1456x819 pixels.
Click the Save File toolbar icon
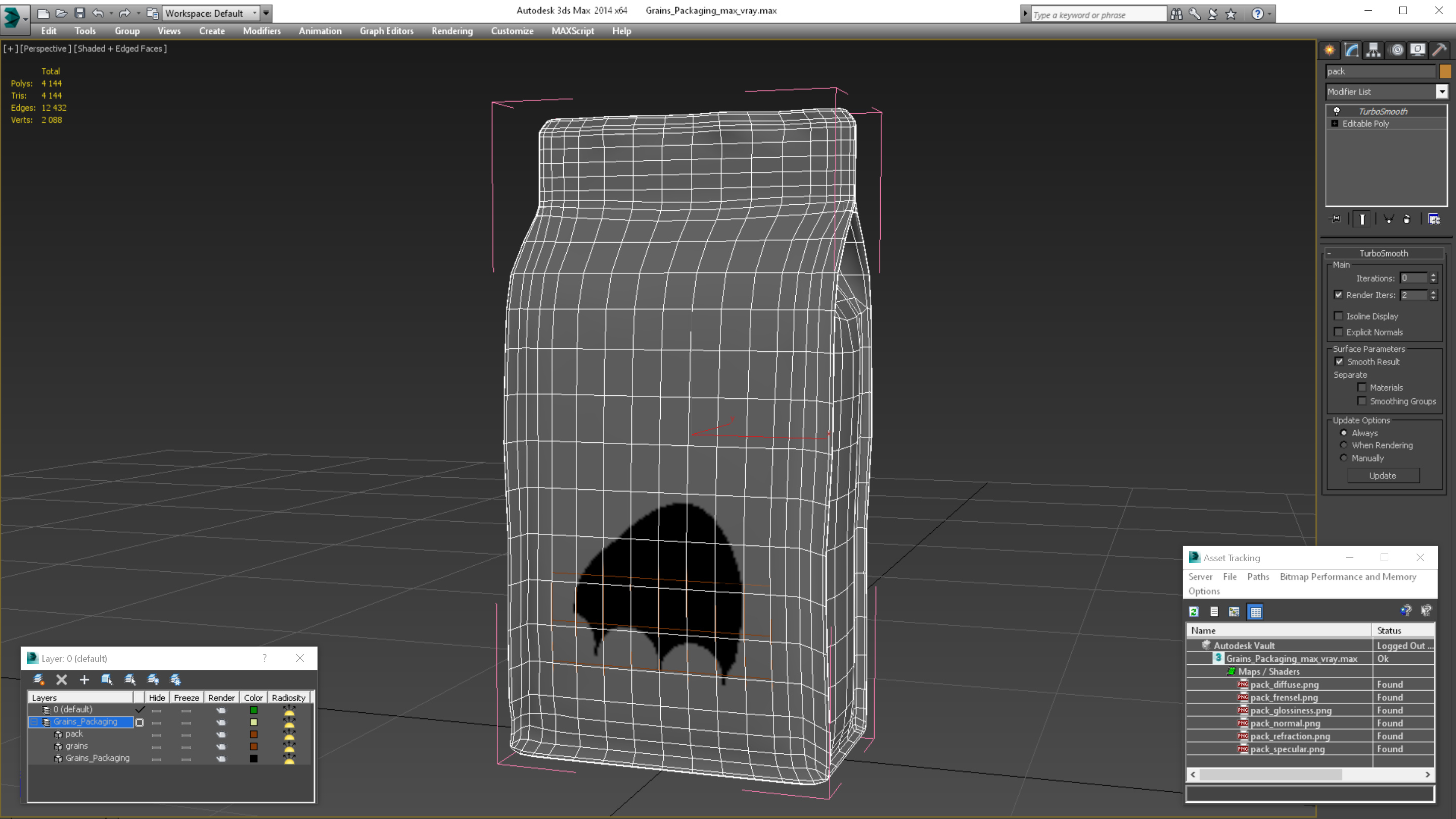point(80,13)
